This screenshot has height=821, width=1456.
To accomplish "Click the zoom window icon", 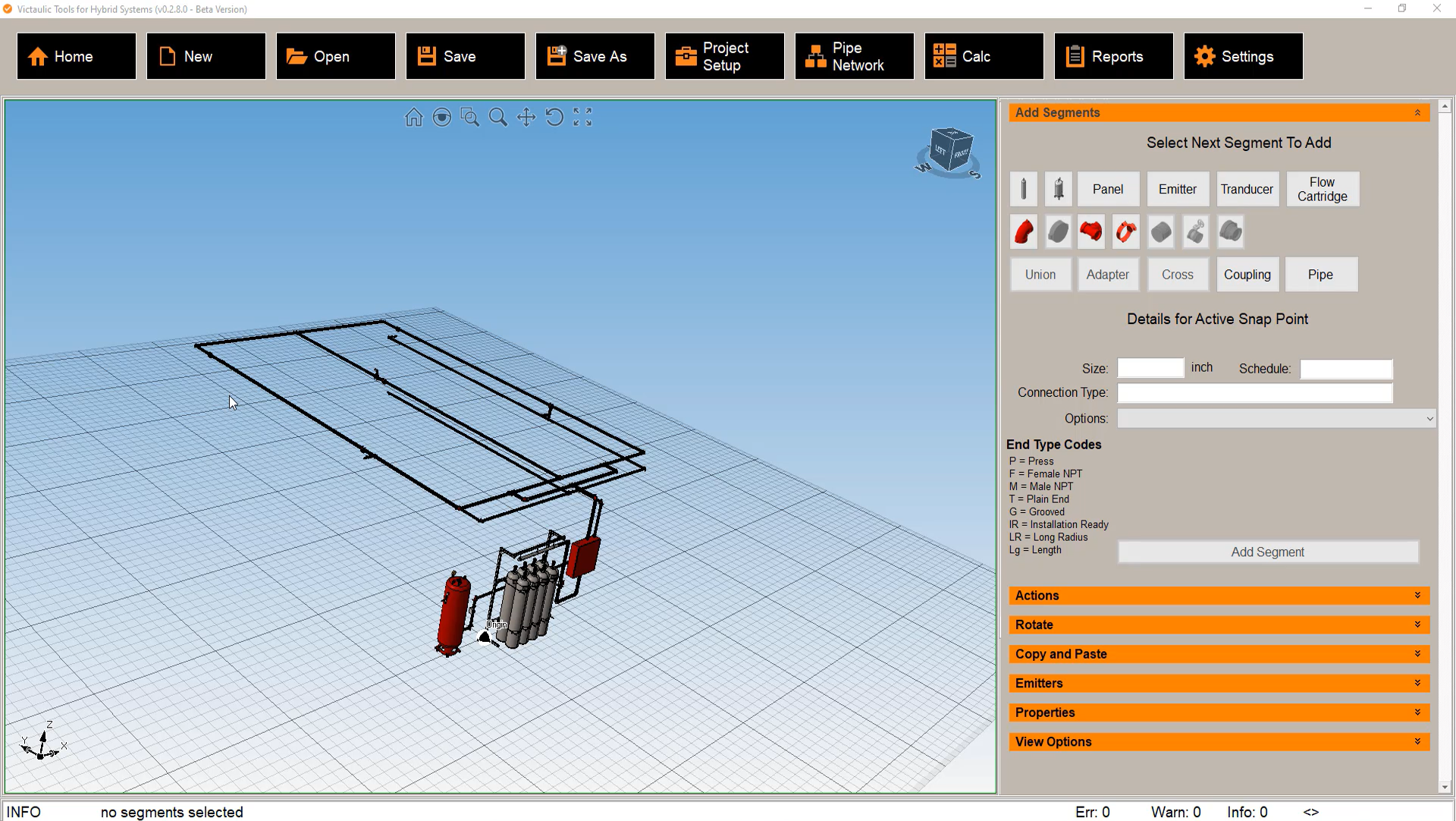I will coord(470,118).
